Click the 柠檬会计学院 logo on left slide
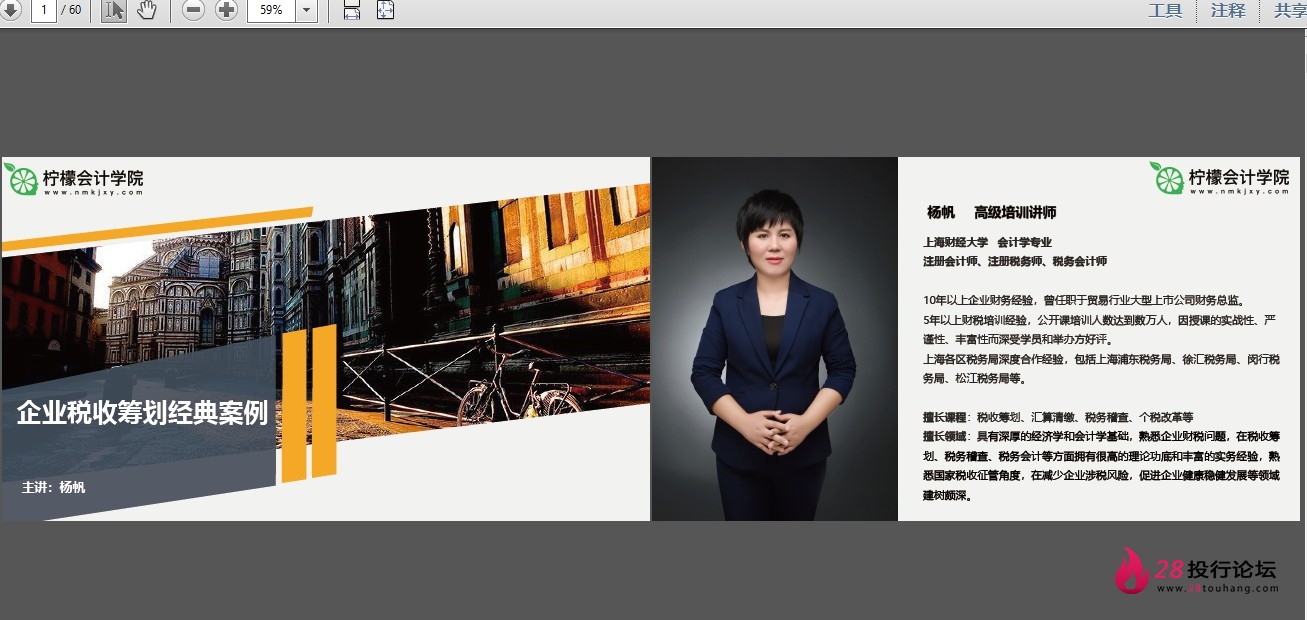Viewport: 1307px width, 620px height. pos(75,179)
